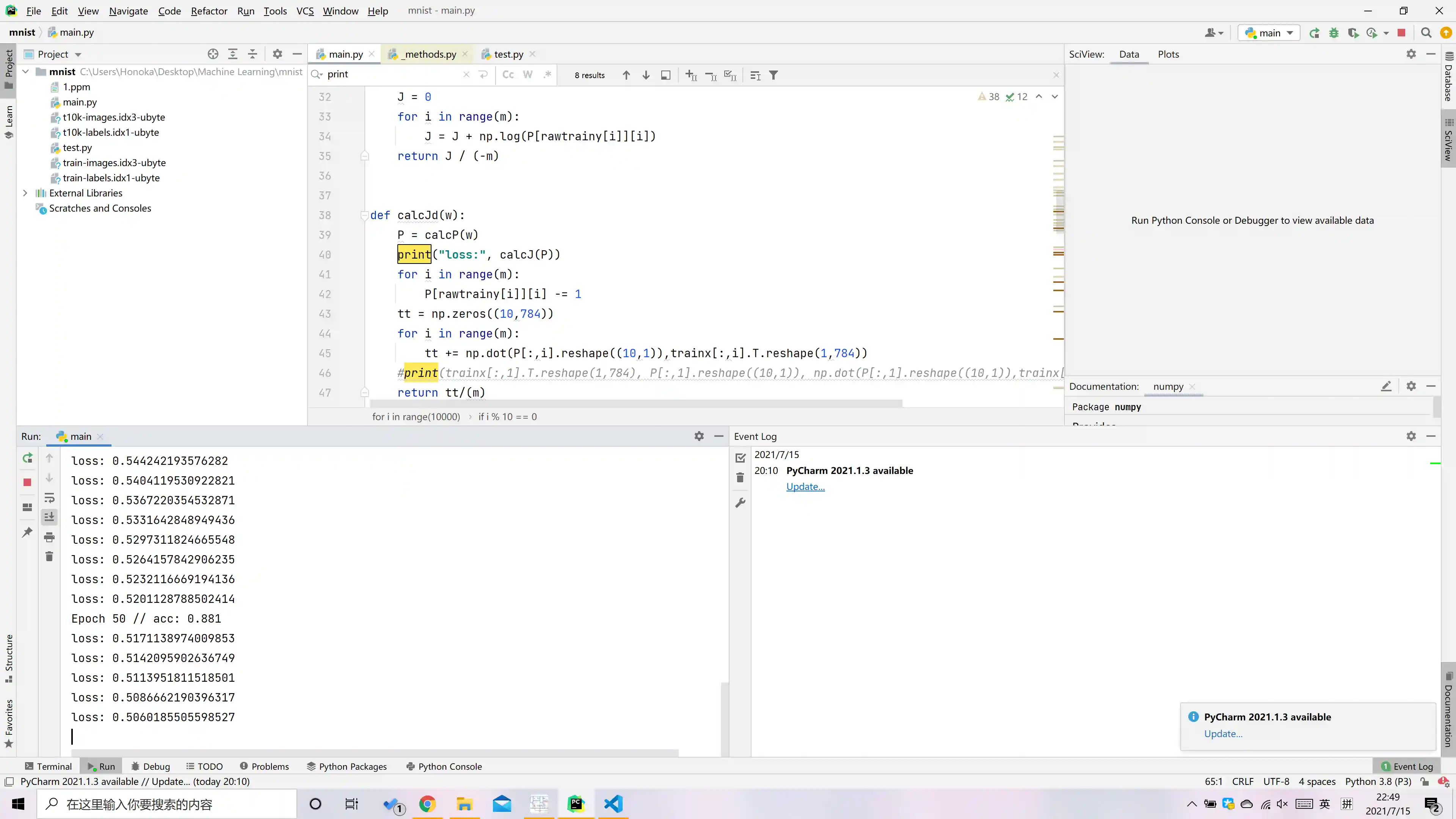Toggle multiline search mode icon

pos(483,75)
